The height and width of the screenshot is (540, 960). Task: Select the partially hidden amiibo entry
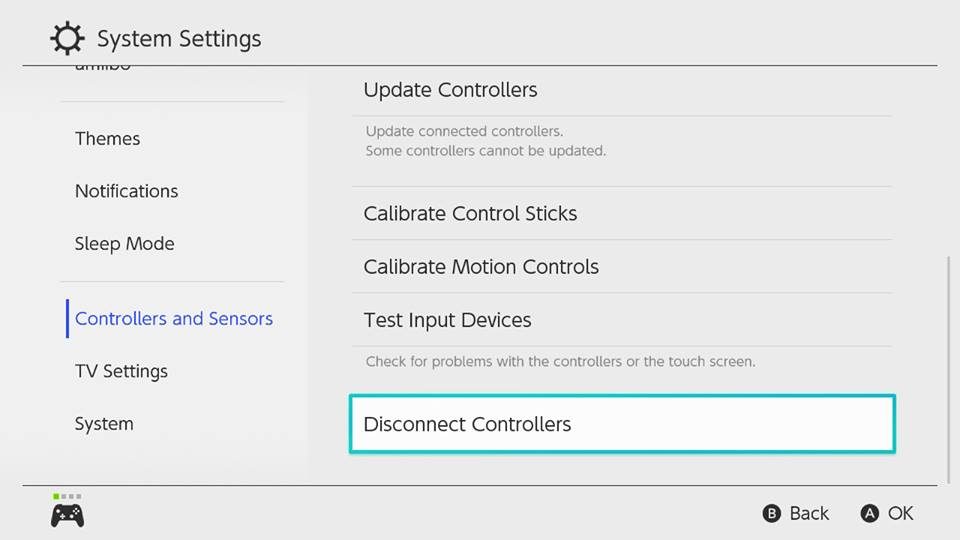coord(103,66)
